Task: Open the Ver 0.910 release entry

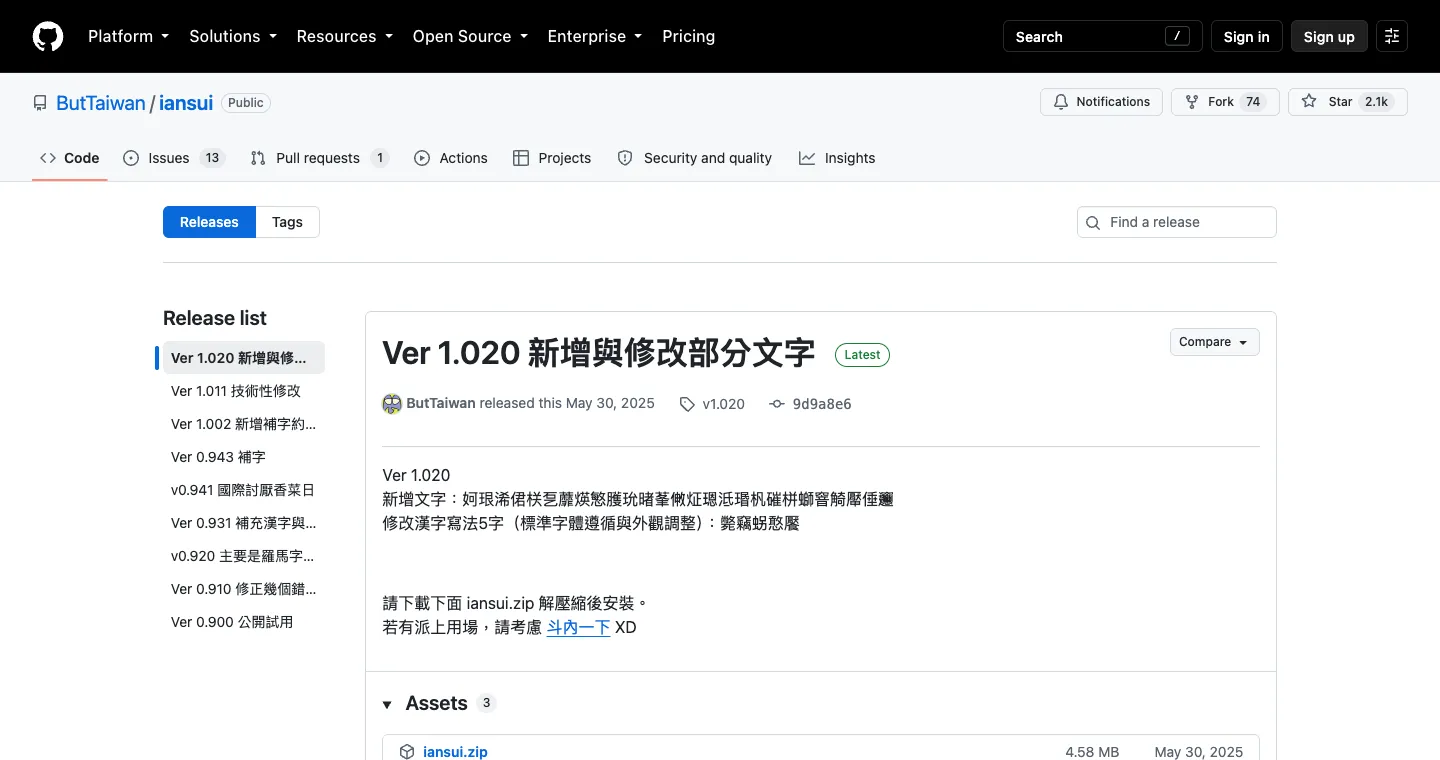Action: [243, 589]
